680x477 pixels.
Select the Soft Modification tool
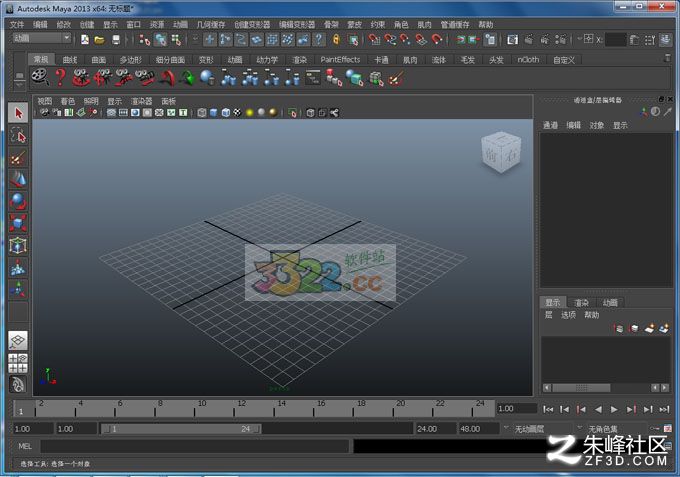(18, 268)
